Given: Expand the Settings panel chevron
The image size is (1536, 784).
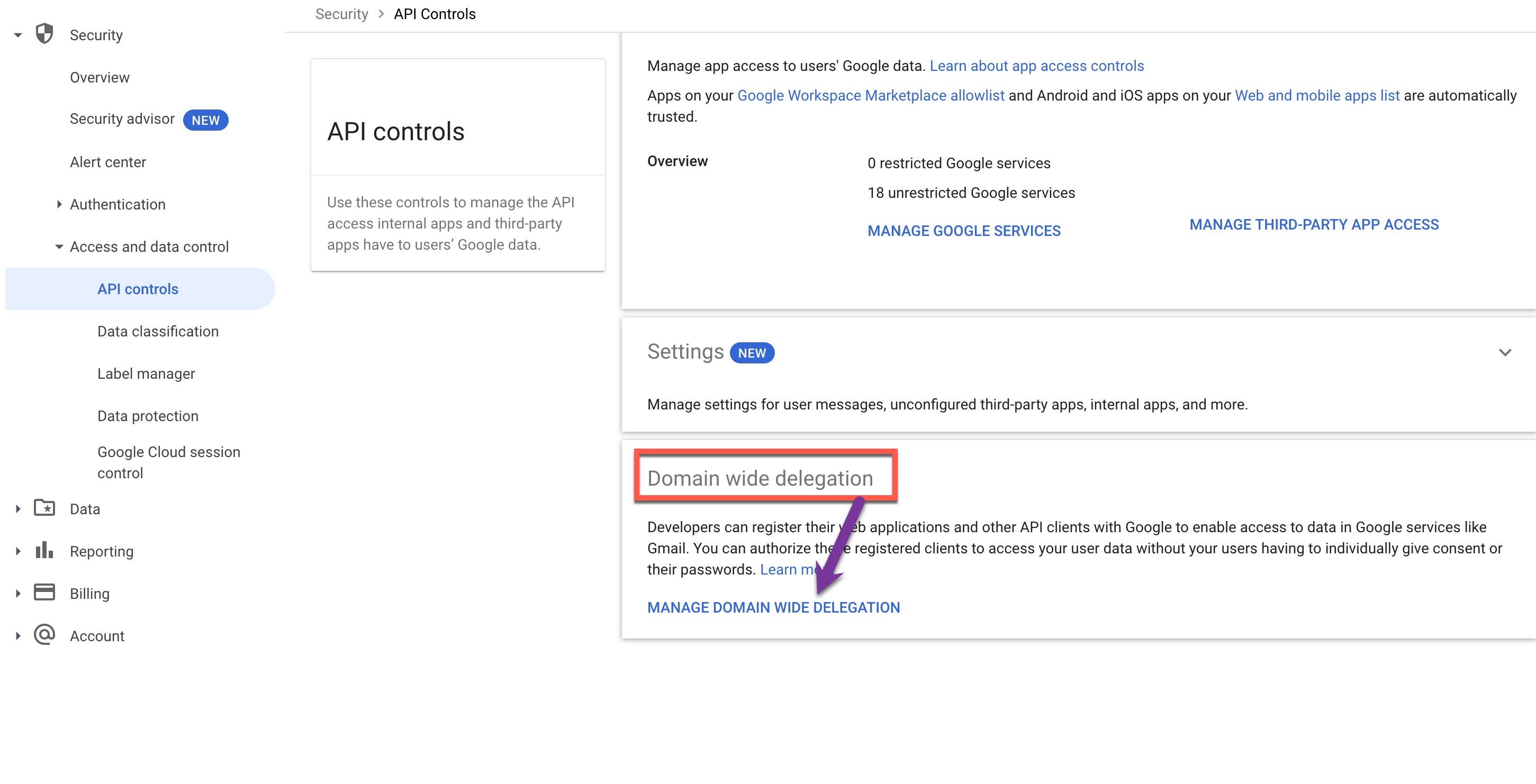Looking at the screenshot, I should coord(1504,352).
